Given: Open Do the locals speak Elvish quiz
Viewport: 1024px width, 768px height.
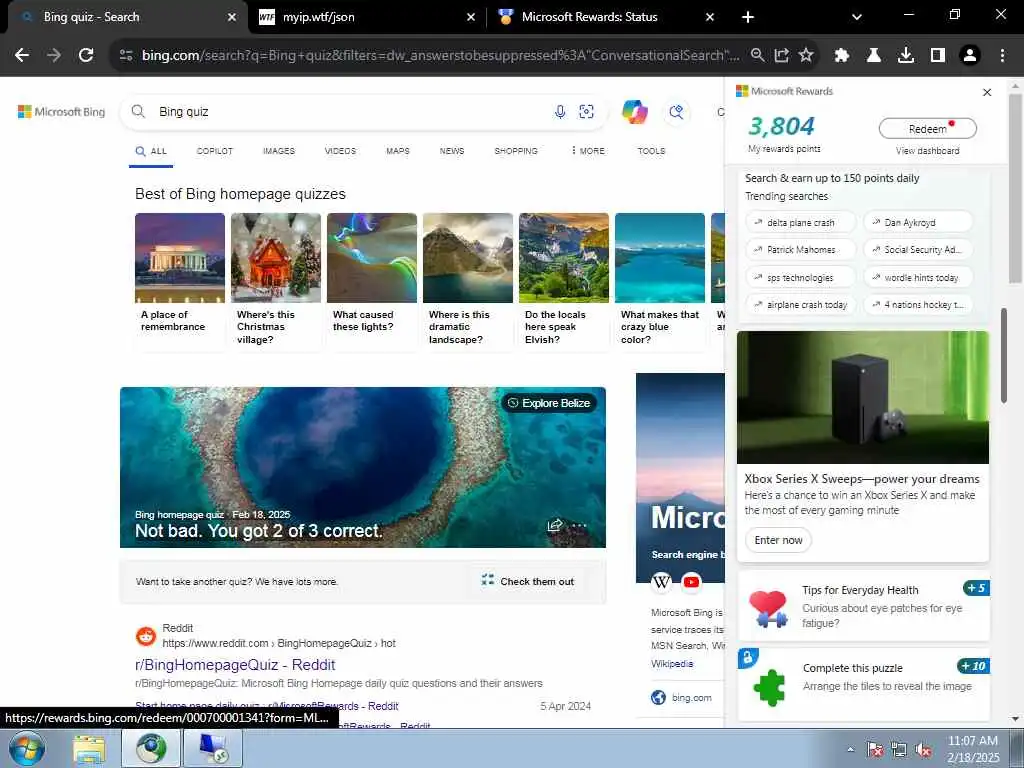Looking at the screenshot, I should point(564,282).
